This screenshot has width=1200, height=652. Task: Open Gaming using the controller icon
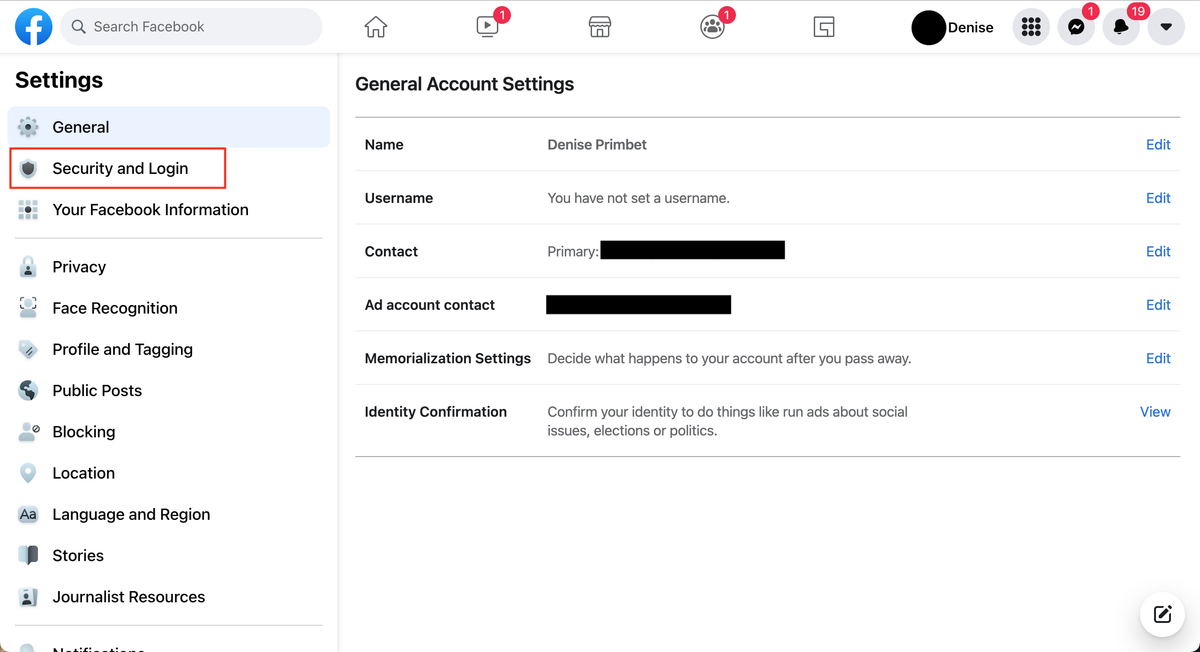(823, 27)
